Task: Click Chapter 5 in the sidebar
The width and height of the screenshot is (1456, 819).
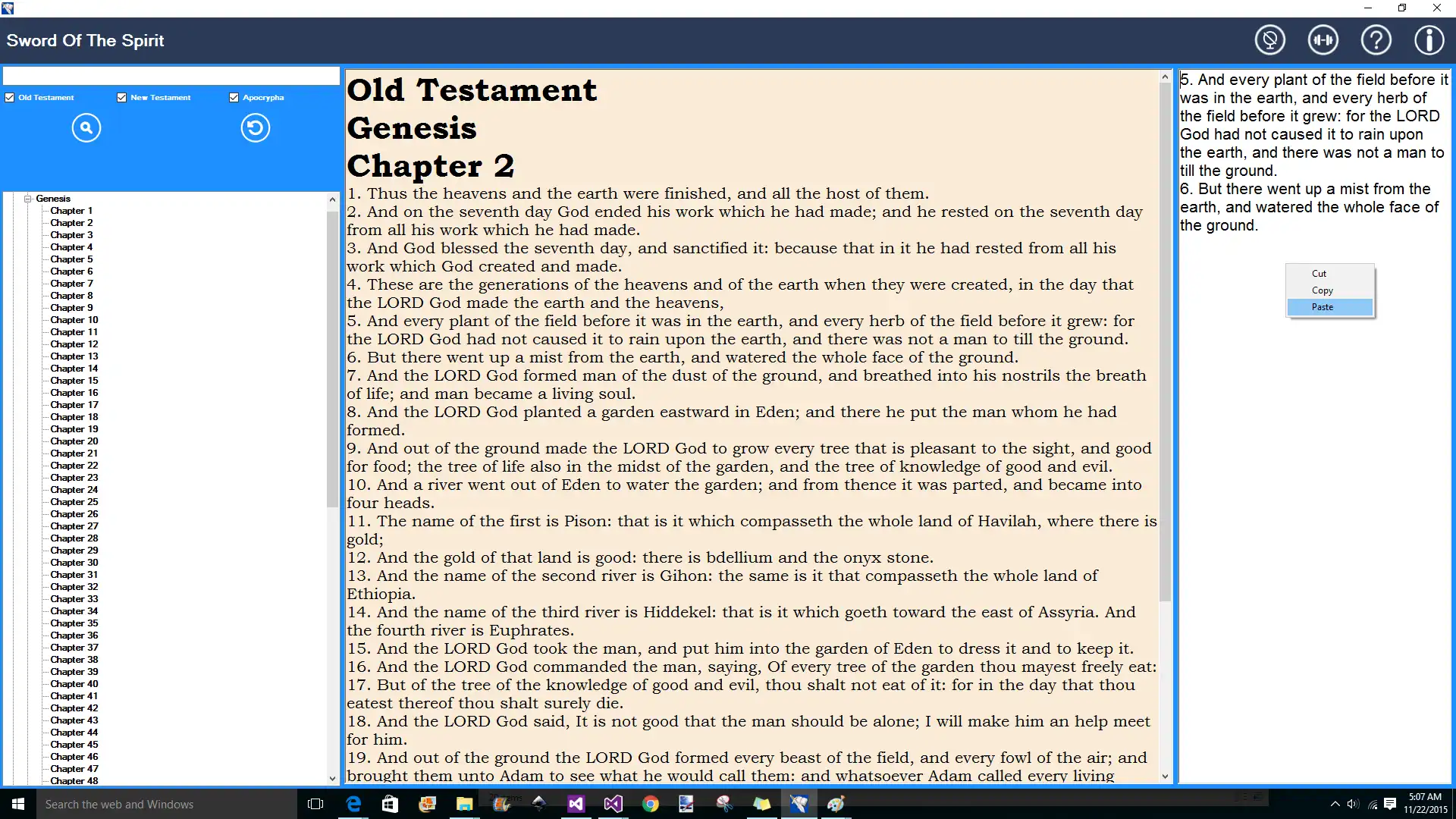Action: pos(71,258)
